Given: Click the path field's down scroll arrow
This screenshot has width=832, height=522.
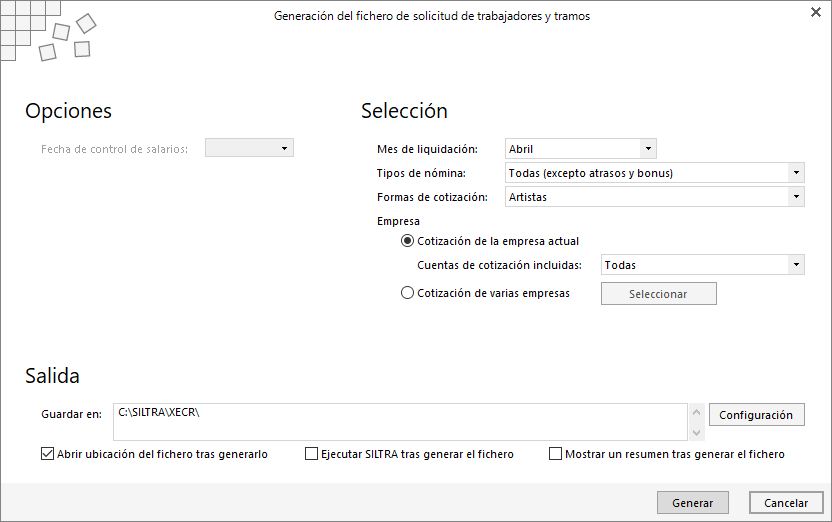Looking at the screenshot, I should [697, 432].
